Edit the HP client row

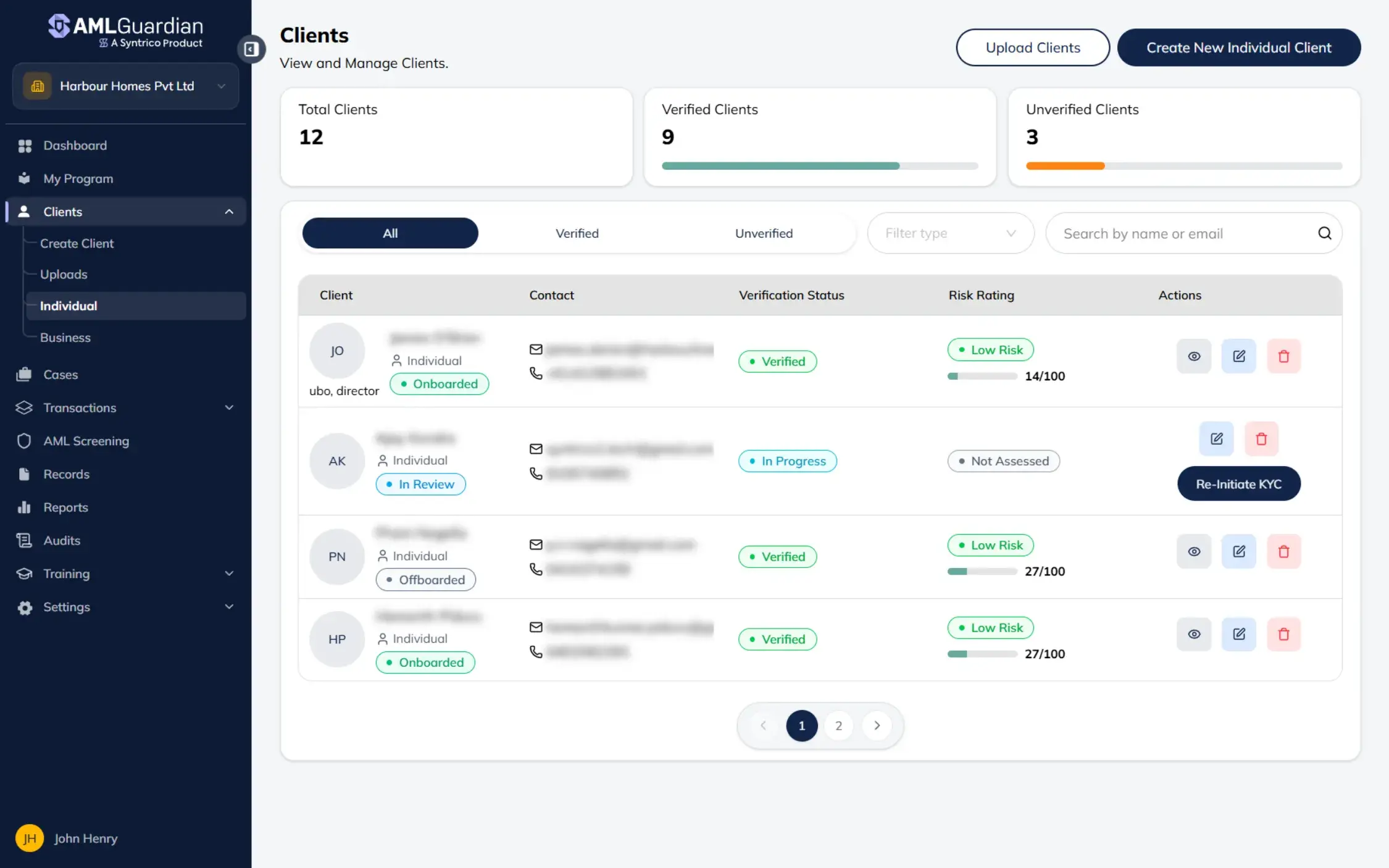point(1238,634)
